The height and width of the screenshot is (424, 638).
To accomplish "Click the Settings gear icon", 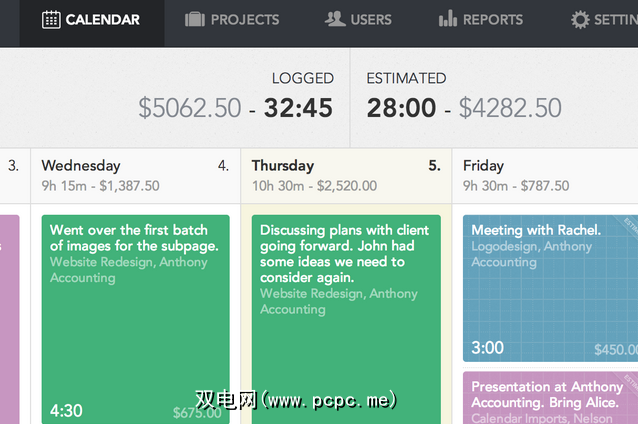I will point(580,19).
